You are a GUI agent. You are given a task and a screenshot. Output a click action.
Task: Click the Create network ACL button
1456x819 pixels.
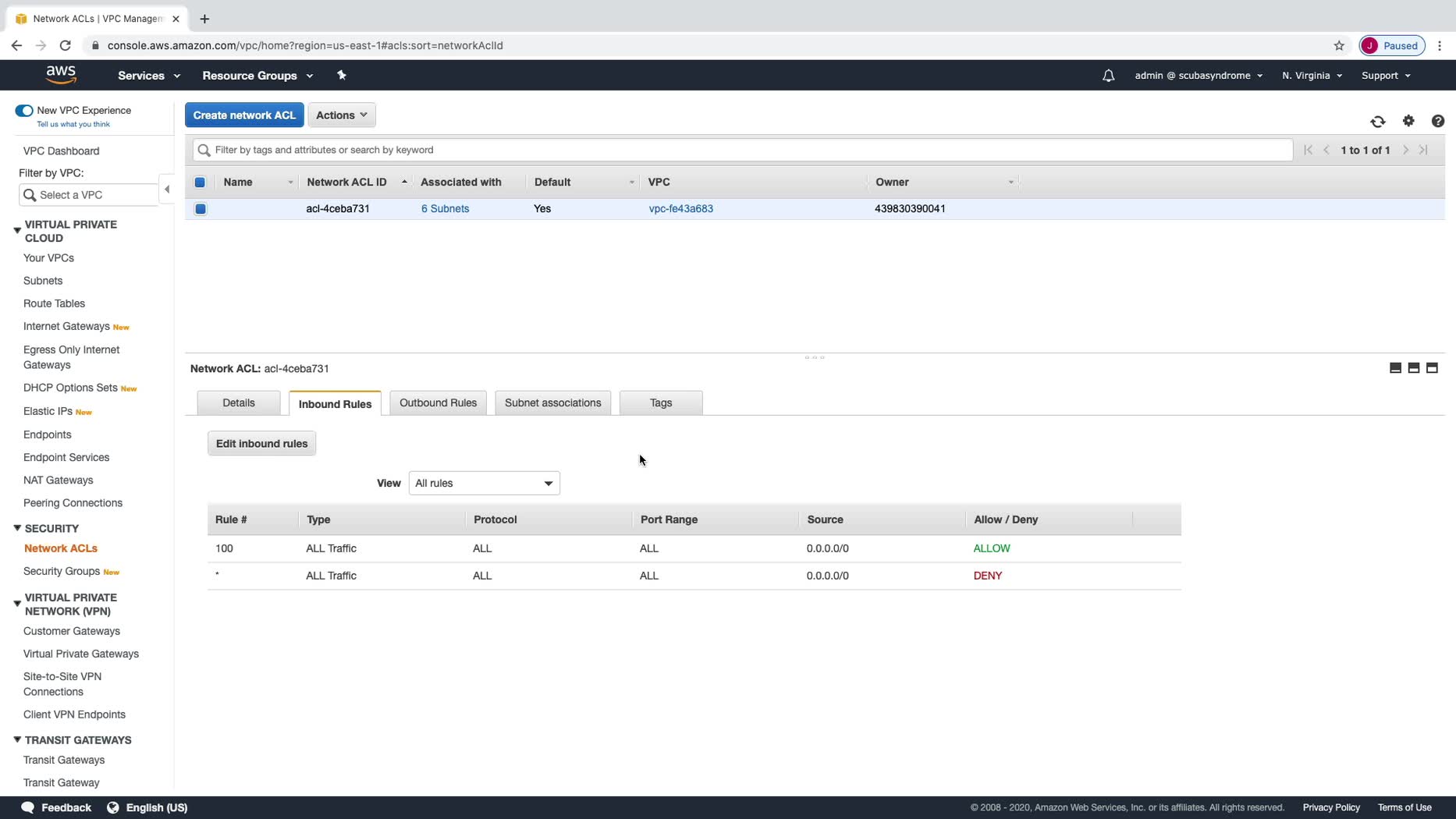pos(244,115)
